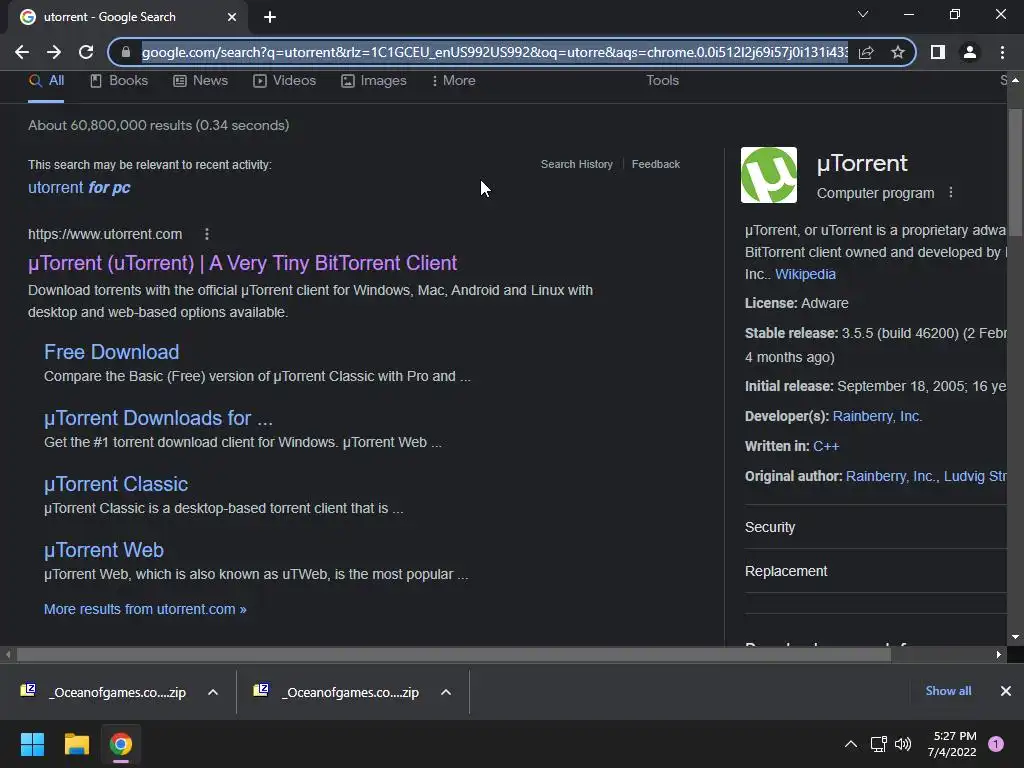Open the µTorrent Classic sitelink
This screenshot has width=1024, height=768.
pos(116,484)
